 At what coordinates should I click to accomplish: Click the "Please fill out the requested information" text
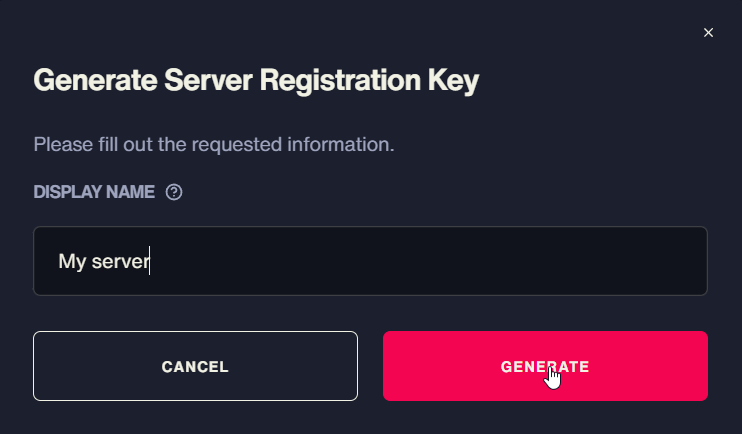[213, 144]
